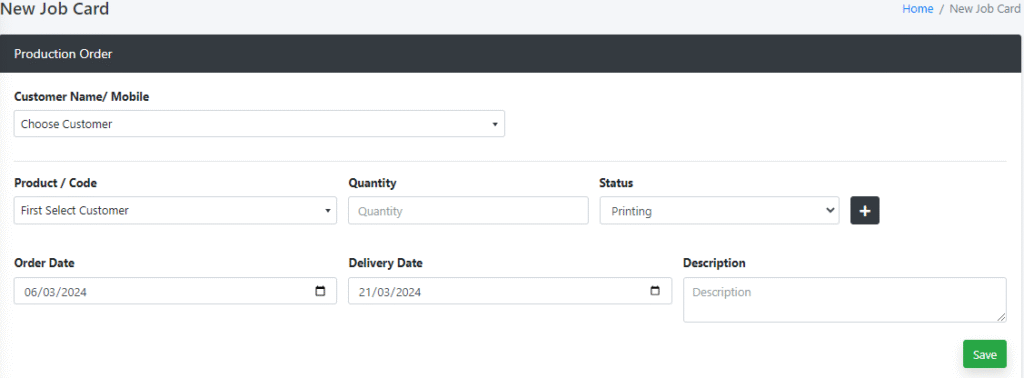The width and height of the screenshot is (1024, 378).
Task: Click the New Job Card breadcrumb item
Action: tap(984, 9)
